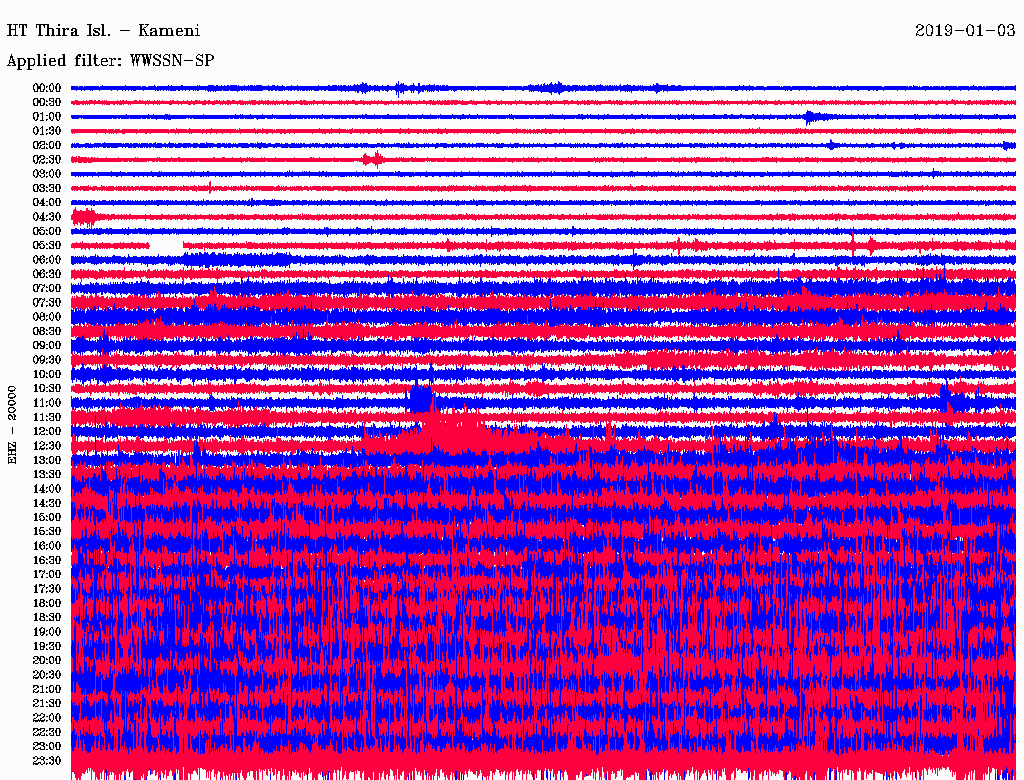Select the 23:30 time label
1024x780 pixels.
point(47,761)
